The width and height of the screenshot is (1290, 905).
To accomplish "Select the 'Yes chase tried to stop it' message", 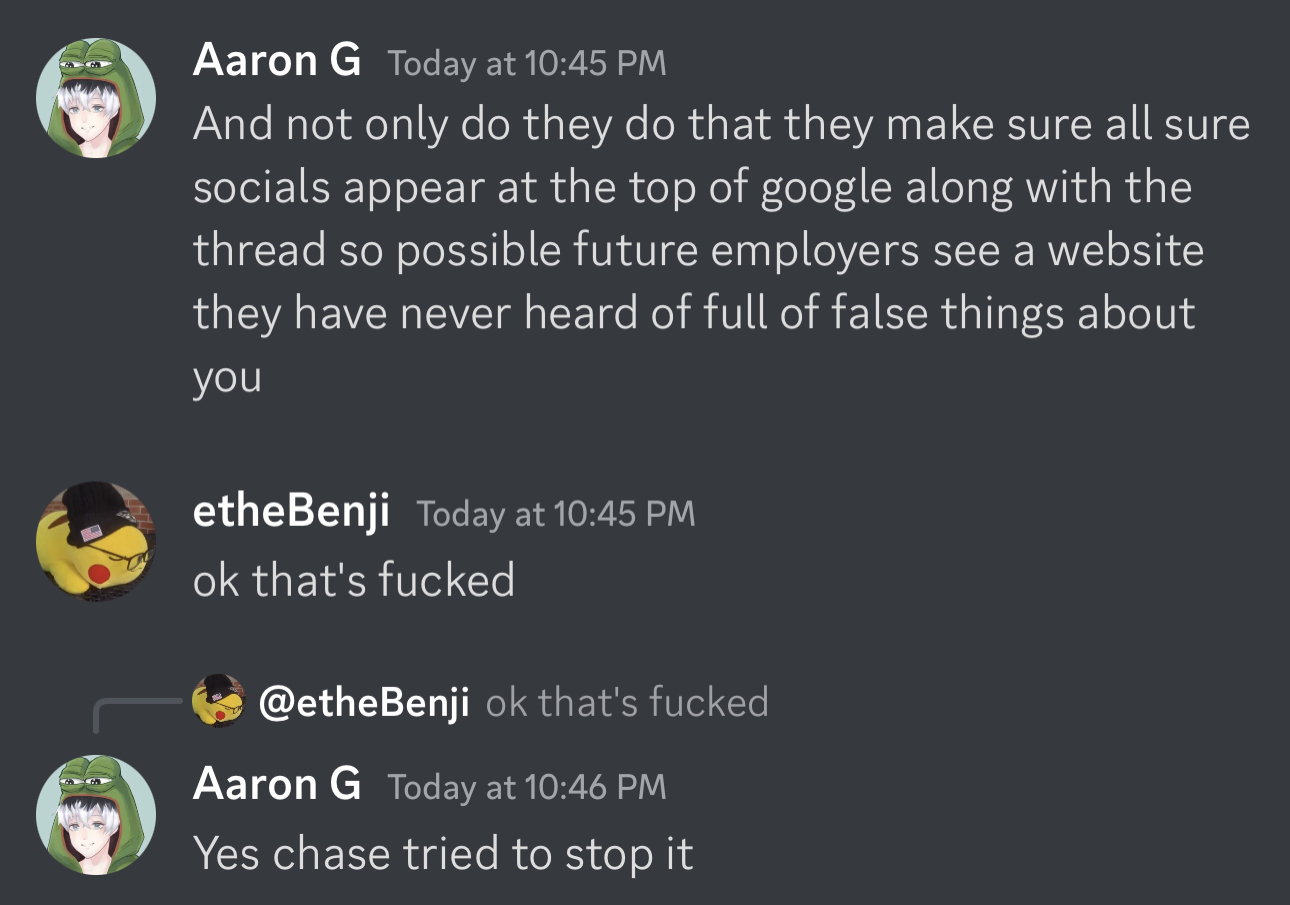I will click(443, 854).
